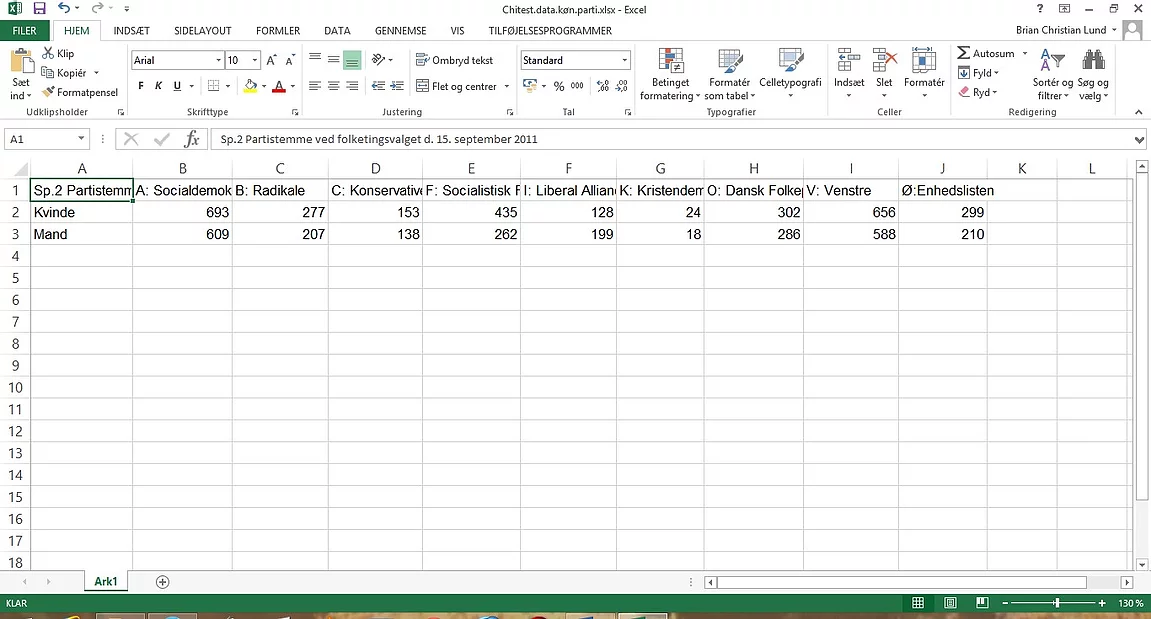1151x619 pixels.
Task: Apply the yellow fill color bucket
Action: coord(251,86)
